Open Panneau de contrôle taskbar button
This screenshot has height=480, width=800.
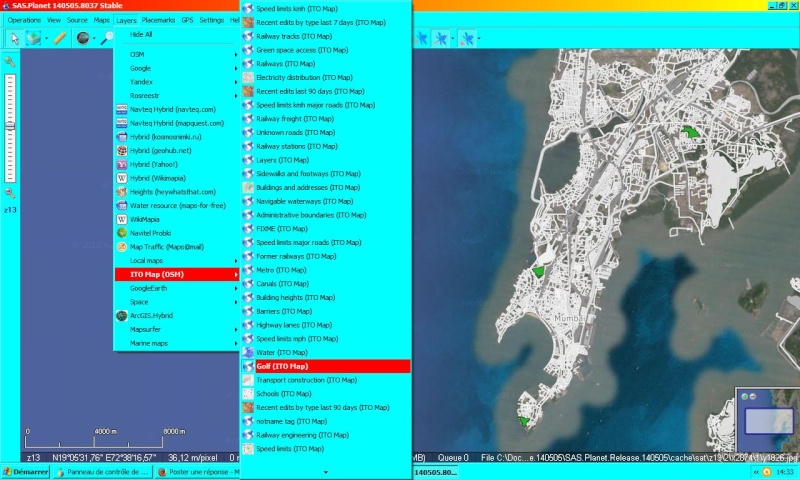pyautogui.click(x=103, y=472)
